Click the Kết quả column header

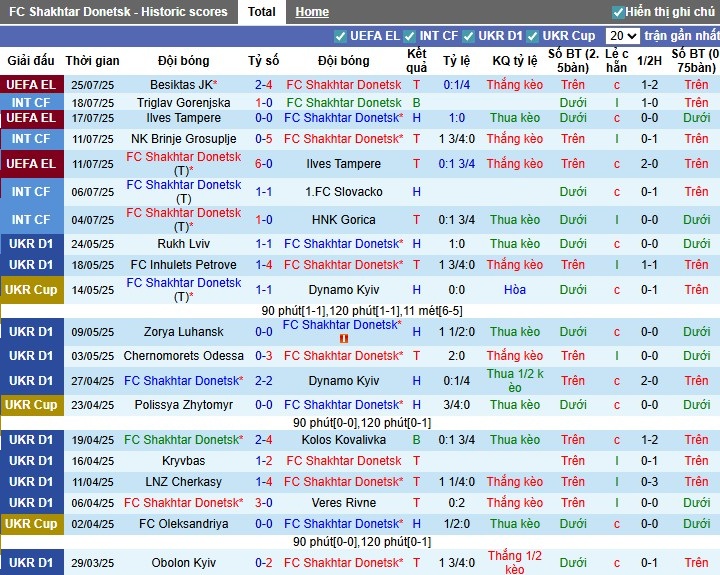coord(416,61)
